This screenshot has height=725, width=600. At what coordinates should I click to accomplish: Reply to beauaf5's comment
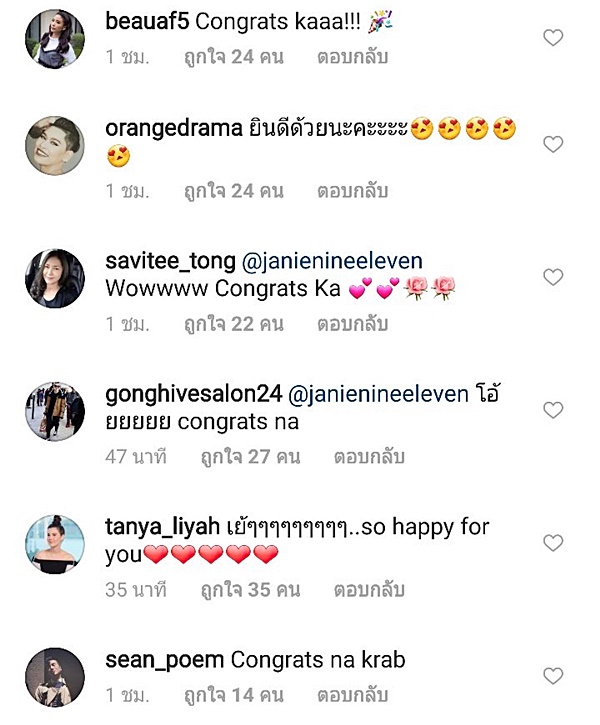coord(353,58)
